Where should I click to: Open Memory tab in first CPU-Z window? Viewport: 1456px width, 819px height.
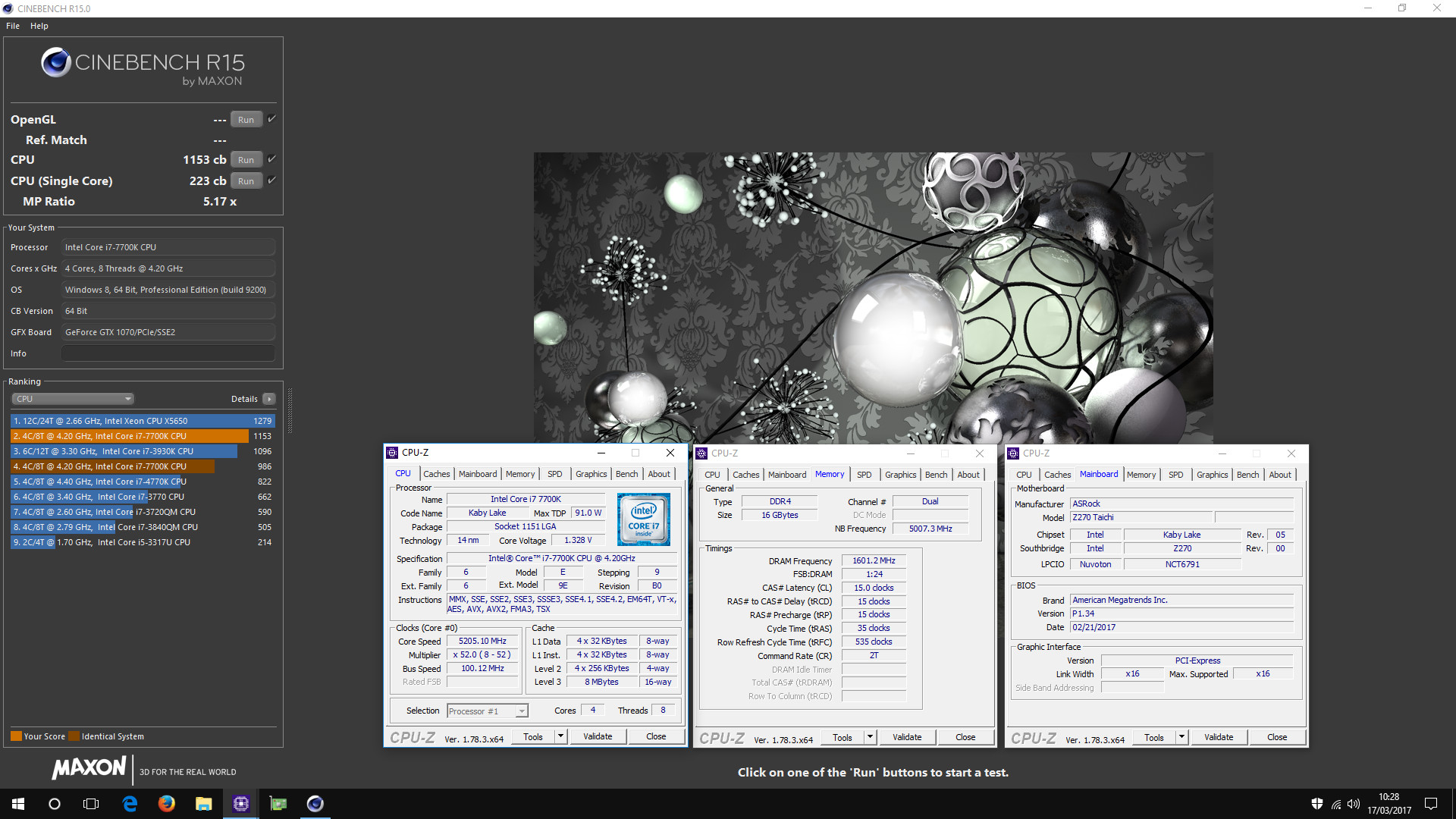(520, 474)
